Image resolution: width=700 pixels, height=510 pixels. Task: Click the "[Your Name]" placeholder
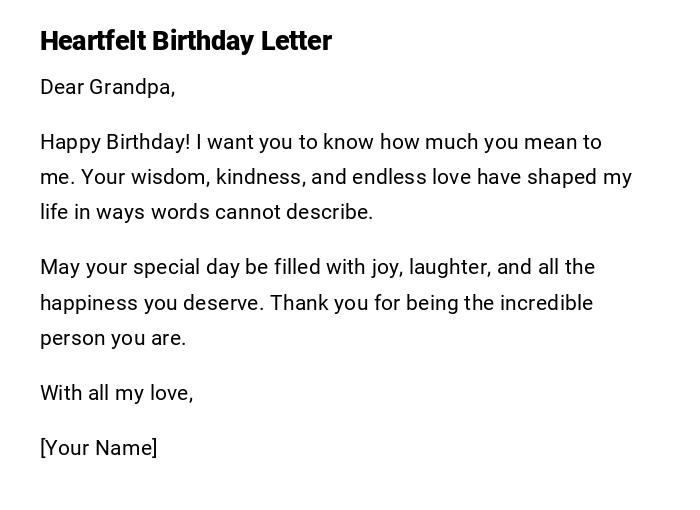99,448
